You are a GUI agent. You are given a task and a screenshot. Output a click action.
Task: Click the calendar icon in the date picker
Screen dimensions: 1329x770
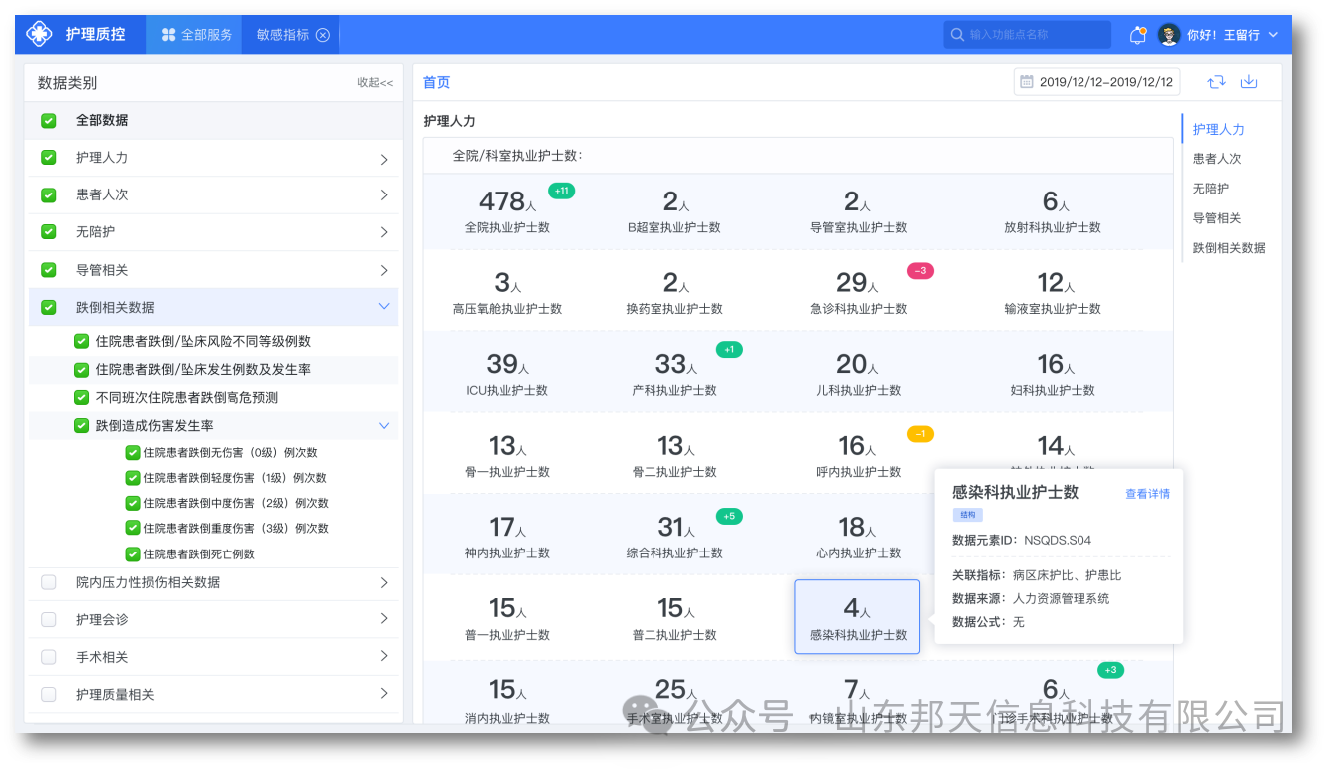(1027, 81)
